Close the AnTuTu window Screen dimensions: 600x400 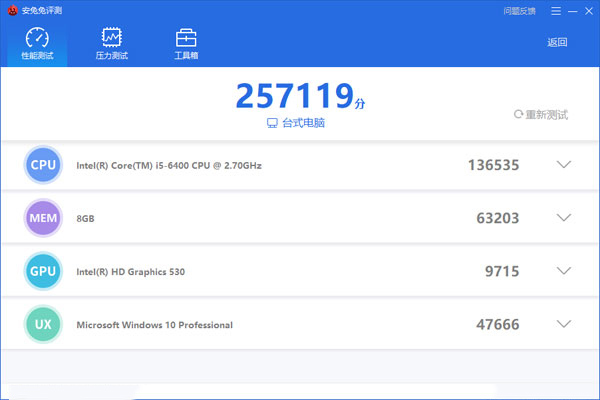(589, 11)
